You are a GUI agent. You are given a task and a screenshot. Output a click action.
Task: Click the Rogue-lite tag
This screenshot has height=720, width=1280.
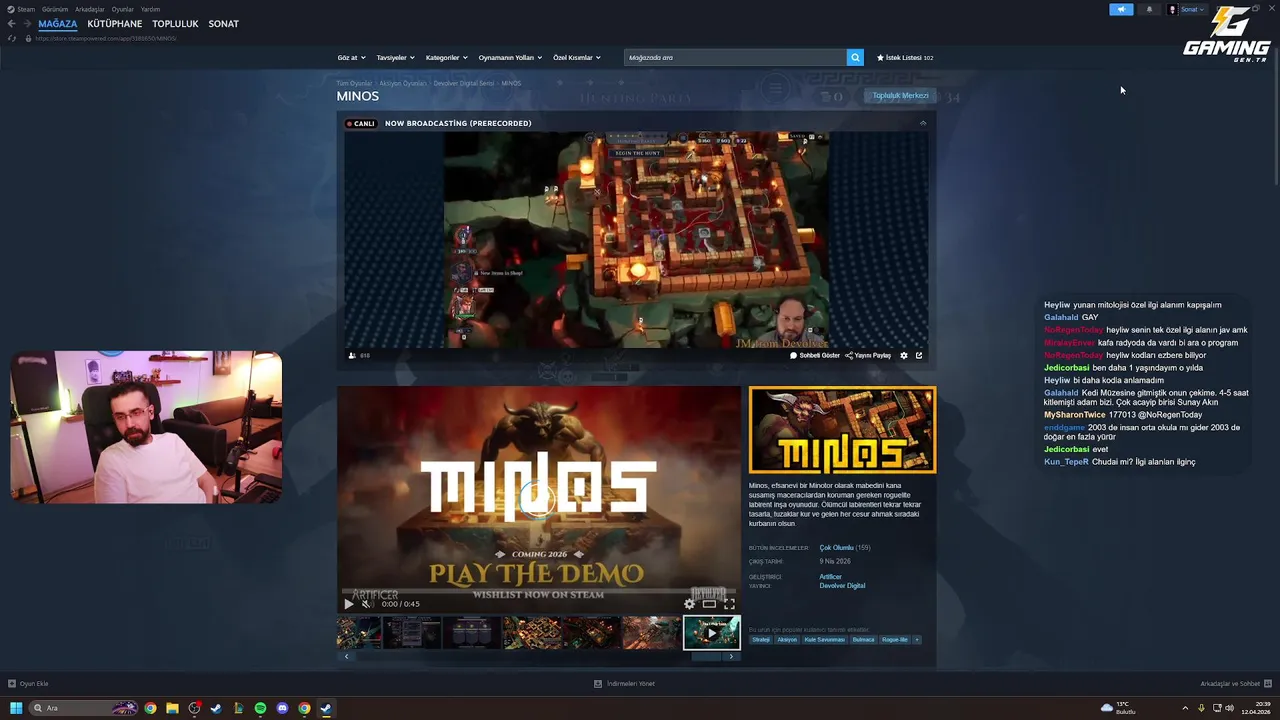(894, 639)
